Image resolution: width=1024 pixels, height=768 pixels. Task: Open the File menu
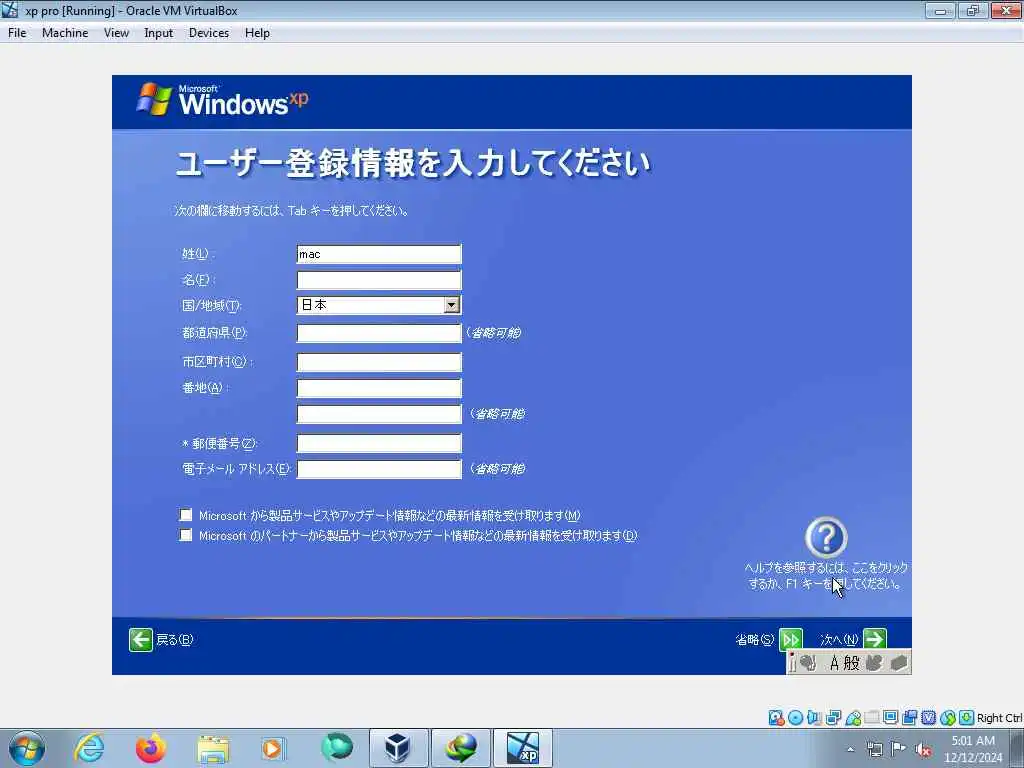pos(17,33)
